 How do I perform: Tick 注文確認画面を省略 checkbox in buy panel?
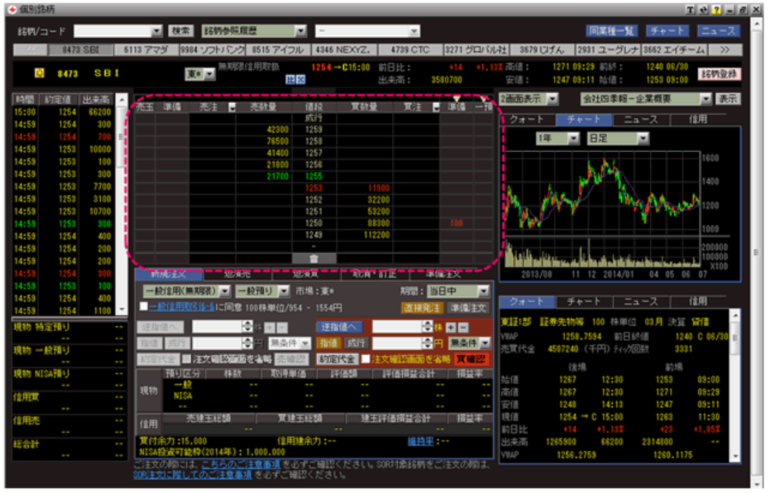point(365,359)
